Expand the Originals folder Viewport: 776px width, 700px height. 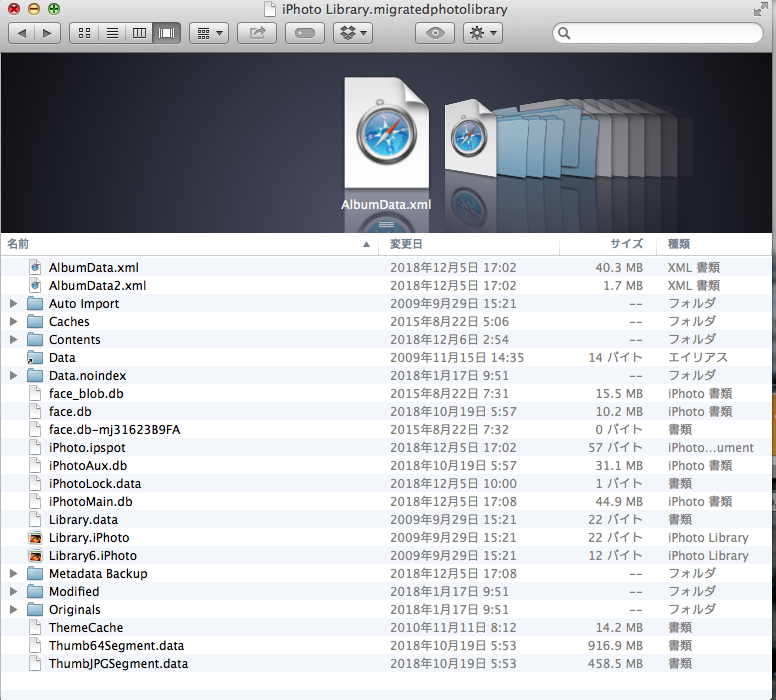point(13,609)
